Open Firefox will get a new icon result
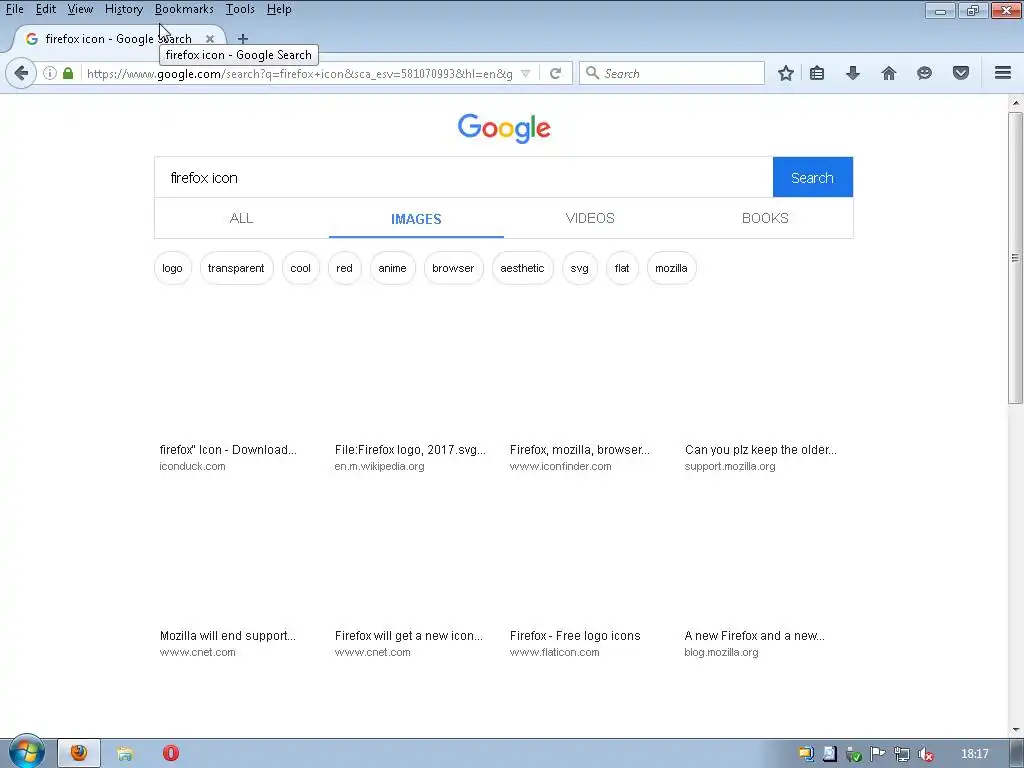 click(409, 636)
